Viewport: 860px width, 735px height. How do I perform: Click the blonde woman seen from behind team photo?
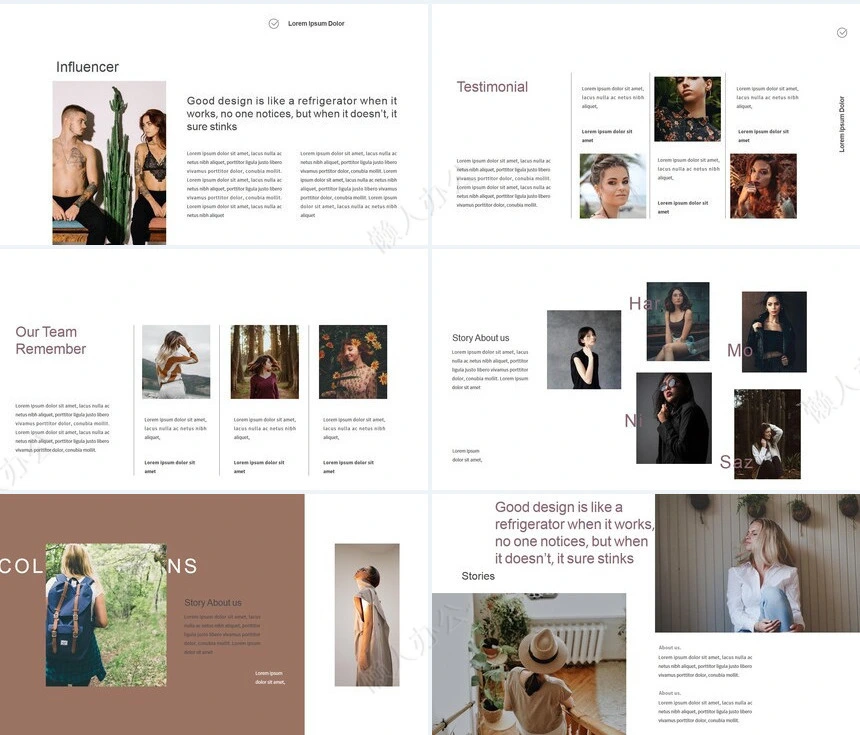pos(176,362)
